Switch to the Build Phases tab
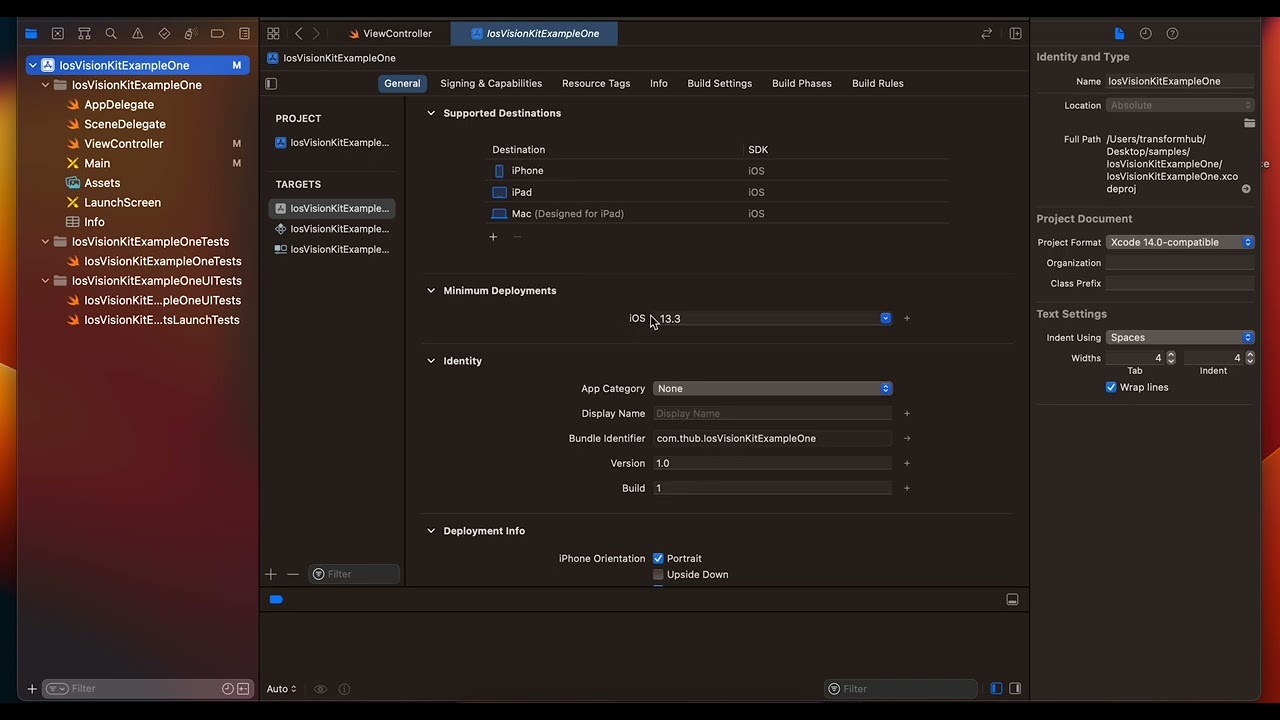 coord(801,83)
